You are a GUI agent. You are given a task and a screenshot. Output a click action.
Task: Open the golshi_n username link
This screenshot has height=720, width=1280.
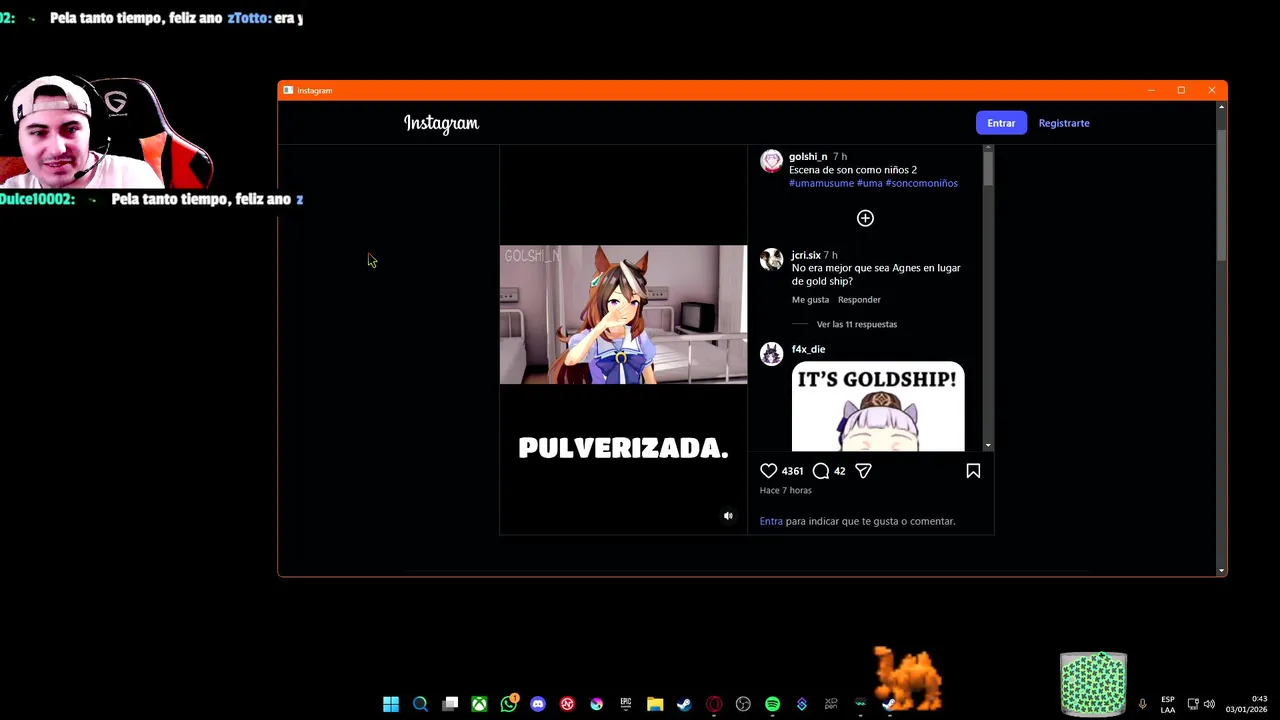click(808, 157)
